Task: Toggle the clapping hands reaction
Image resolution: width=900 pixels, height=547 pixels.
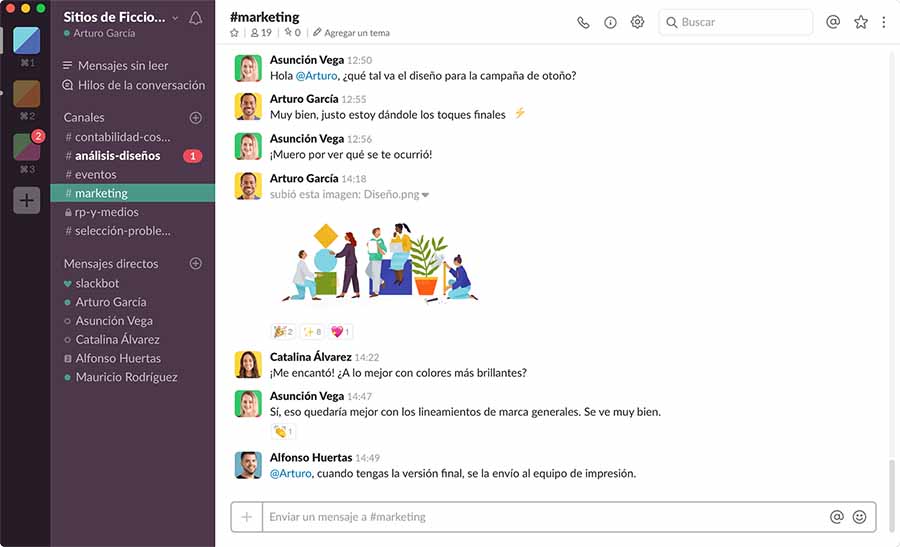Action: 283,431
